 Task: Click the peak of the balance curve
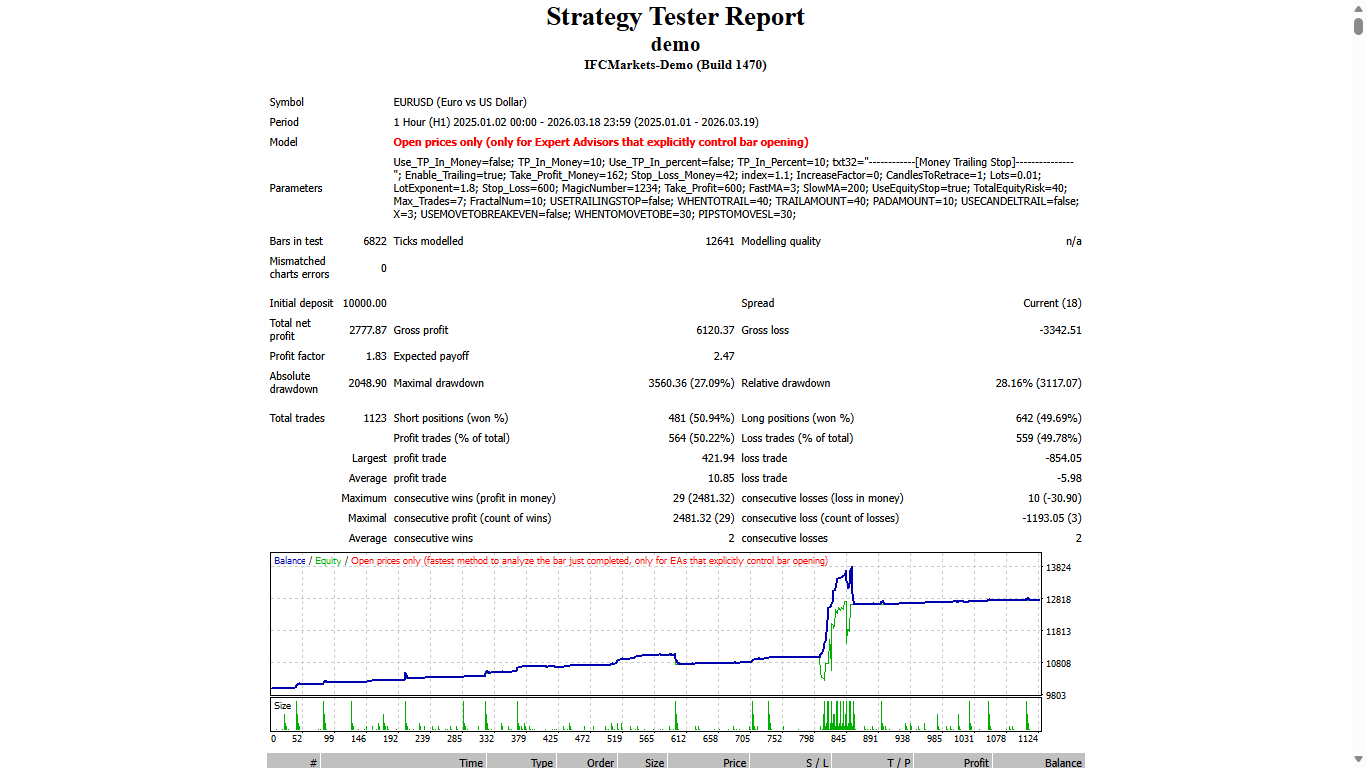point(851,568)
